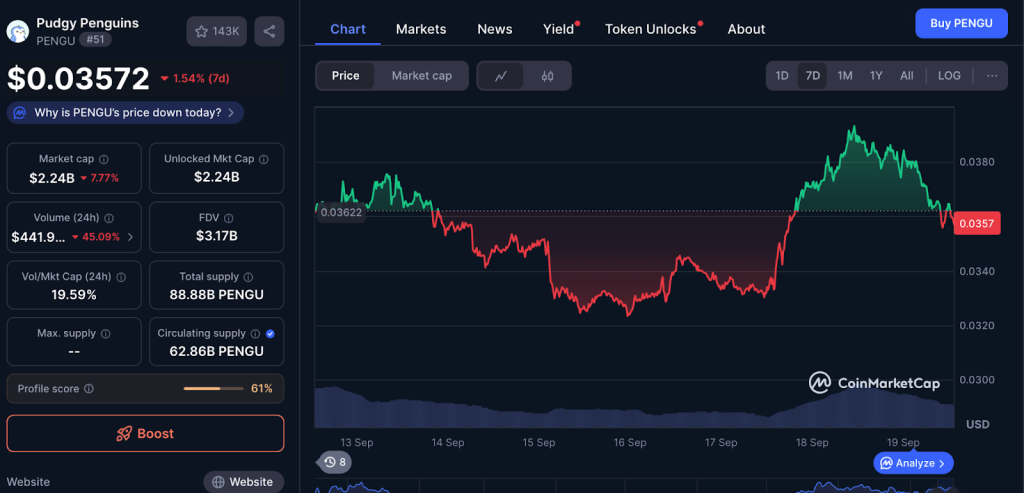
Task: Click the Profile score info icon
Action: point(89,389)
